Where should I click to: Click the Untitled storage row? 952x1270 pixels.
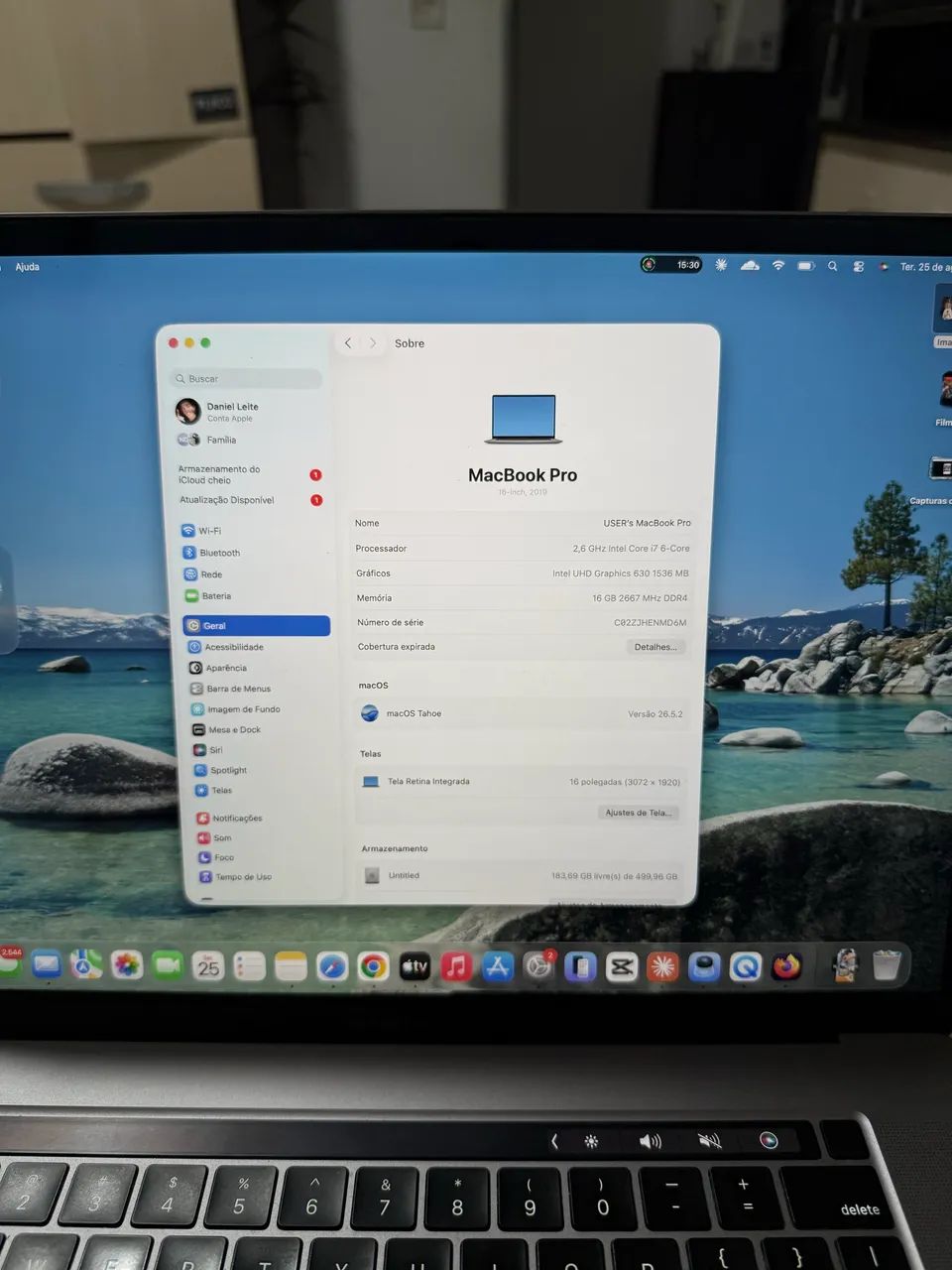click(522, 876)
